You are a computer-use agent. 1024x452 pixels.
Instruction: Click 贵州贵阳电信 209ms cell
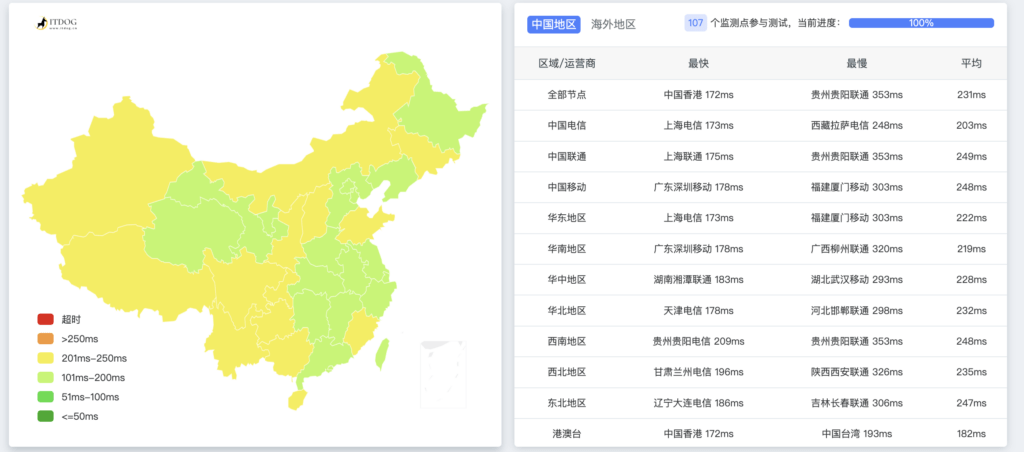coord(698,341)
